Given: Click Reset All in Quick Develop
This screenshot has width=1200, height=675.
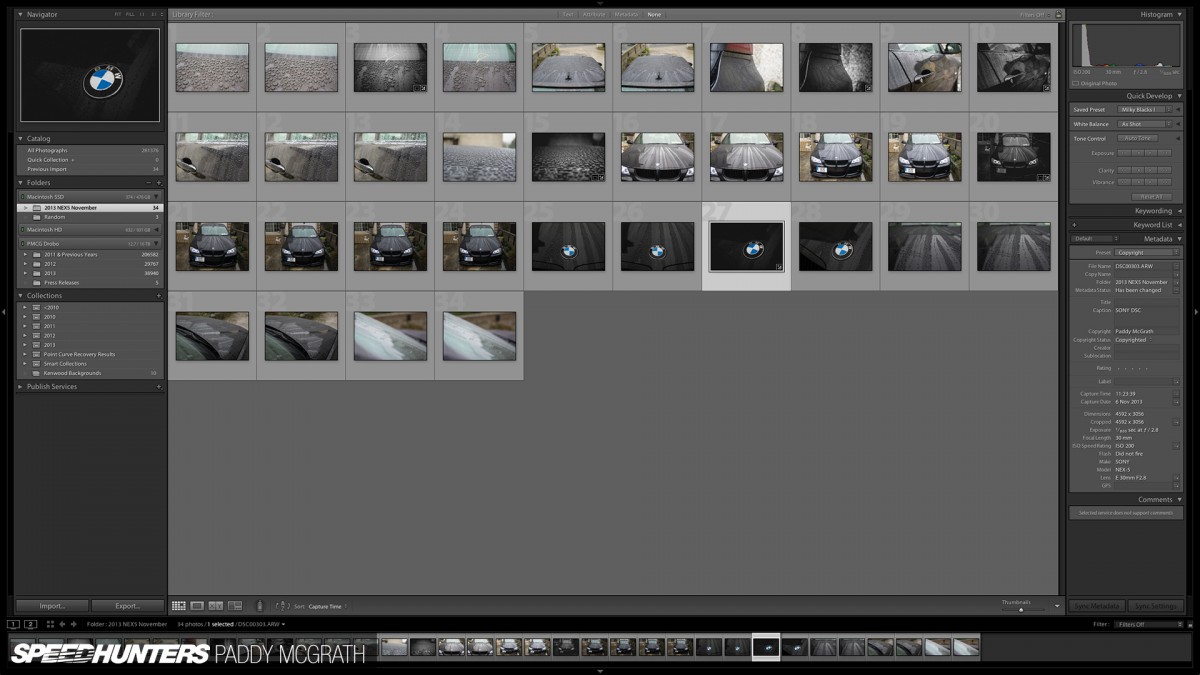Looking at the screenshot, I should click(x=1151, y=197).
